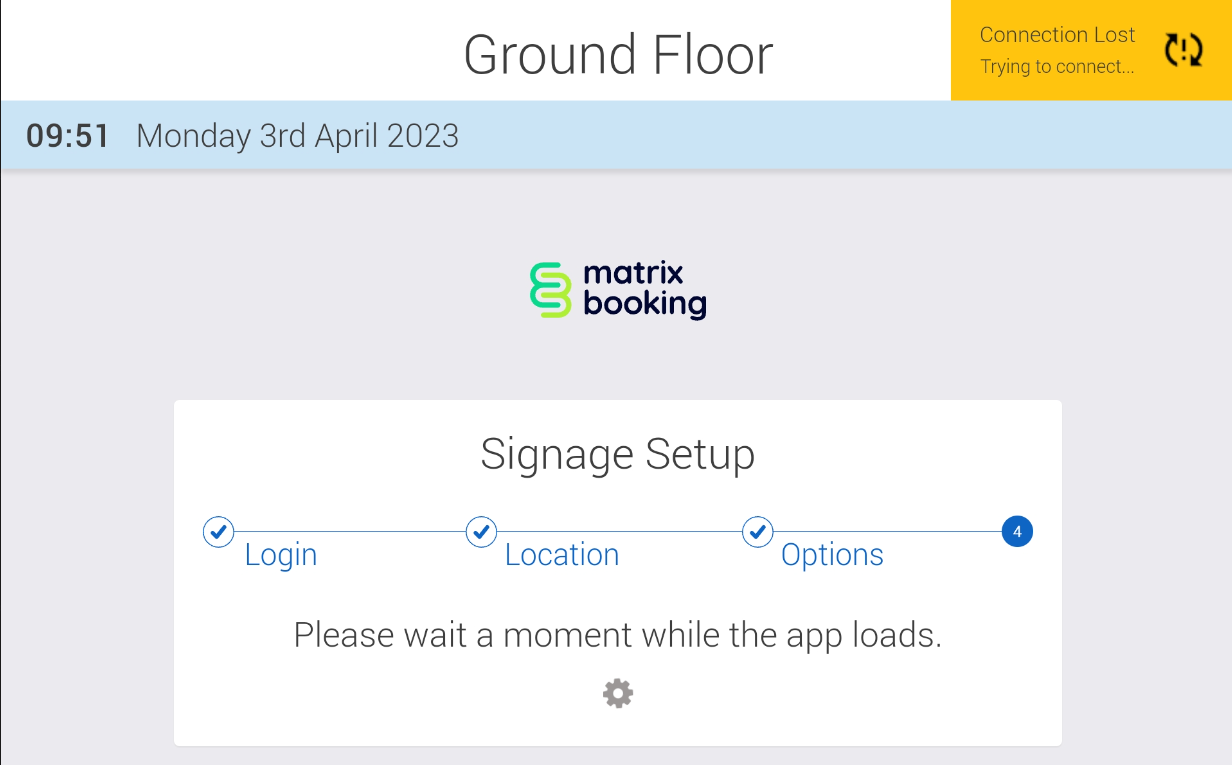Go back to the Login step
1232x765 pixels.
[281, 555]
